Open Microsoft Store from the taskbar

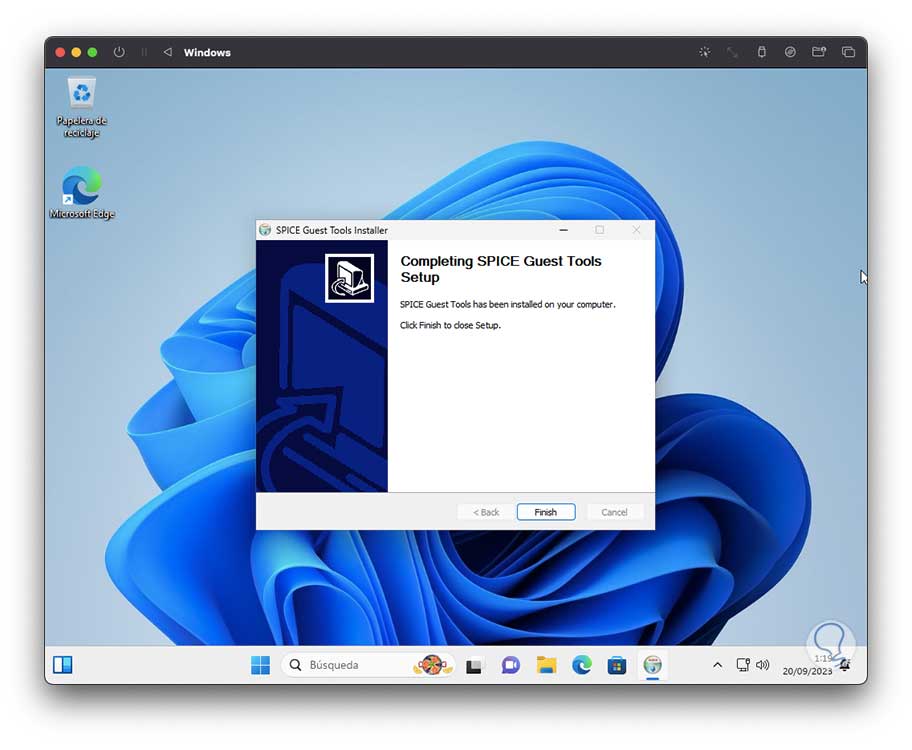(617, 664)
